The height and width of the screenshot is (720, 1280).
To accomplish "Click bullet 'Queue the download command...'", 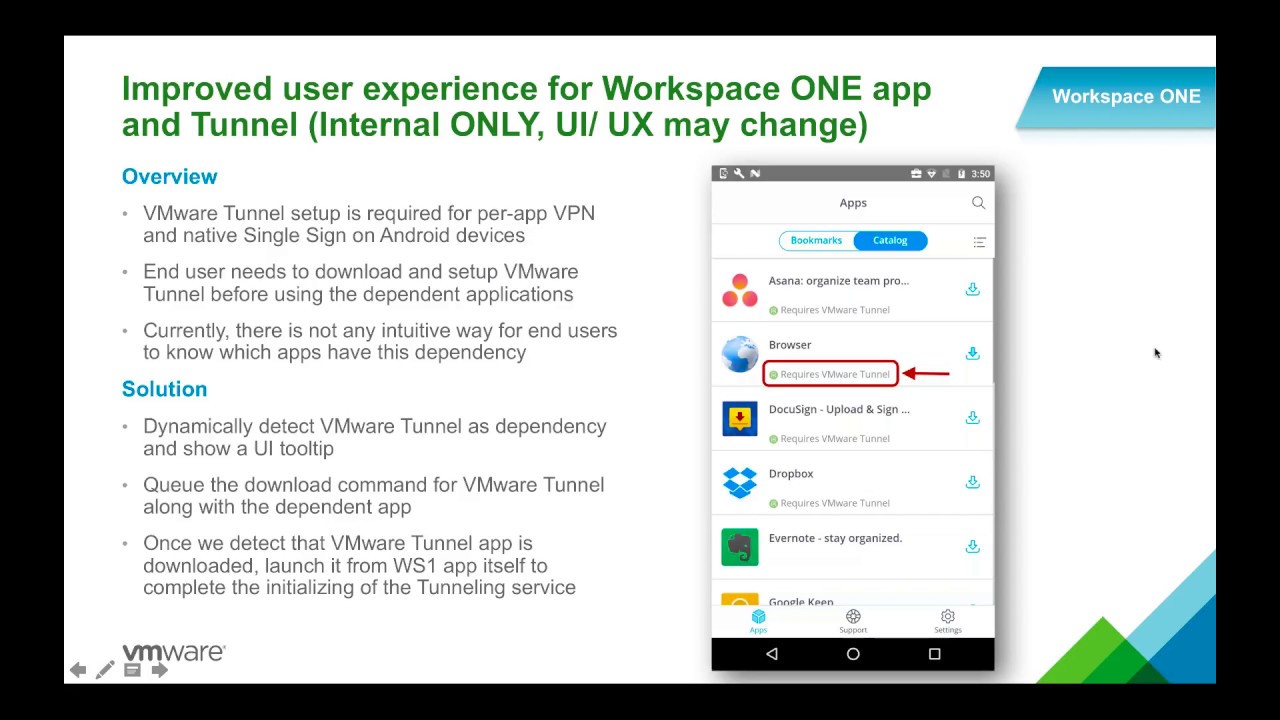I will [374, 496].
